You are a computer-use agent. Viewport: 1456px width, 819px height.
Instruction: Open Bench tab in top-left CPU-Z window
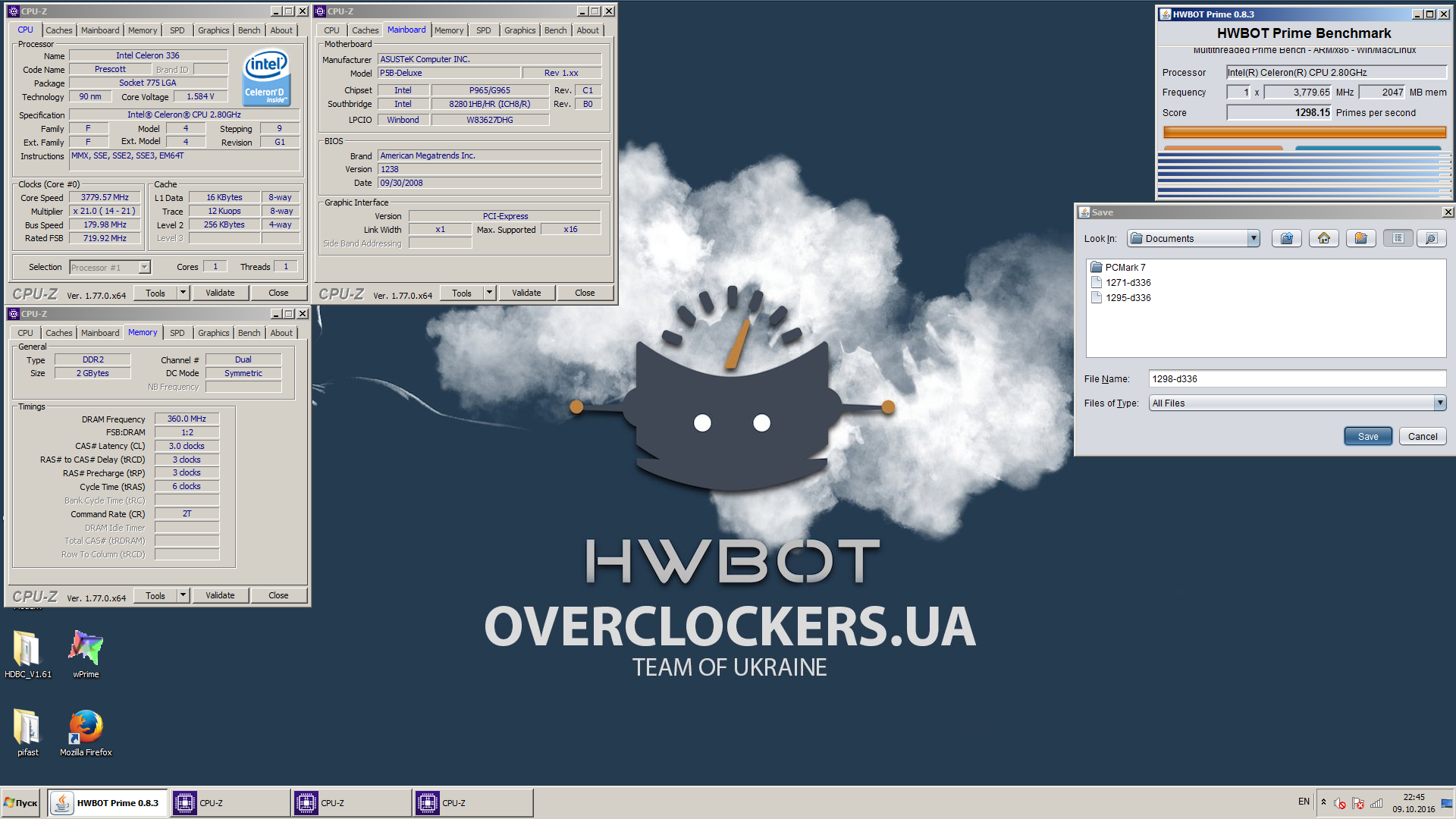249,30
